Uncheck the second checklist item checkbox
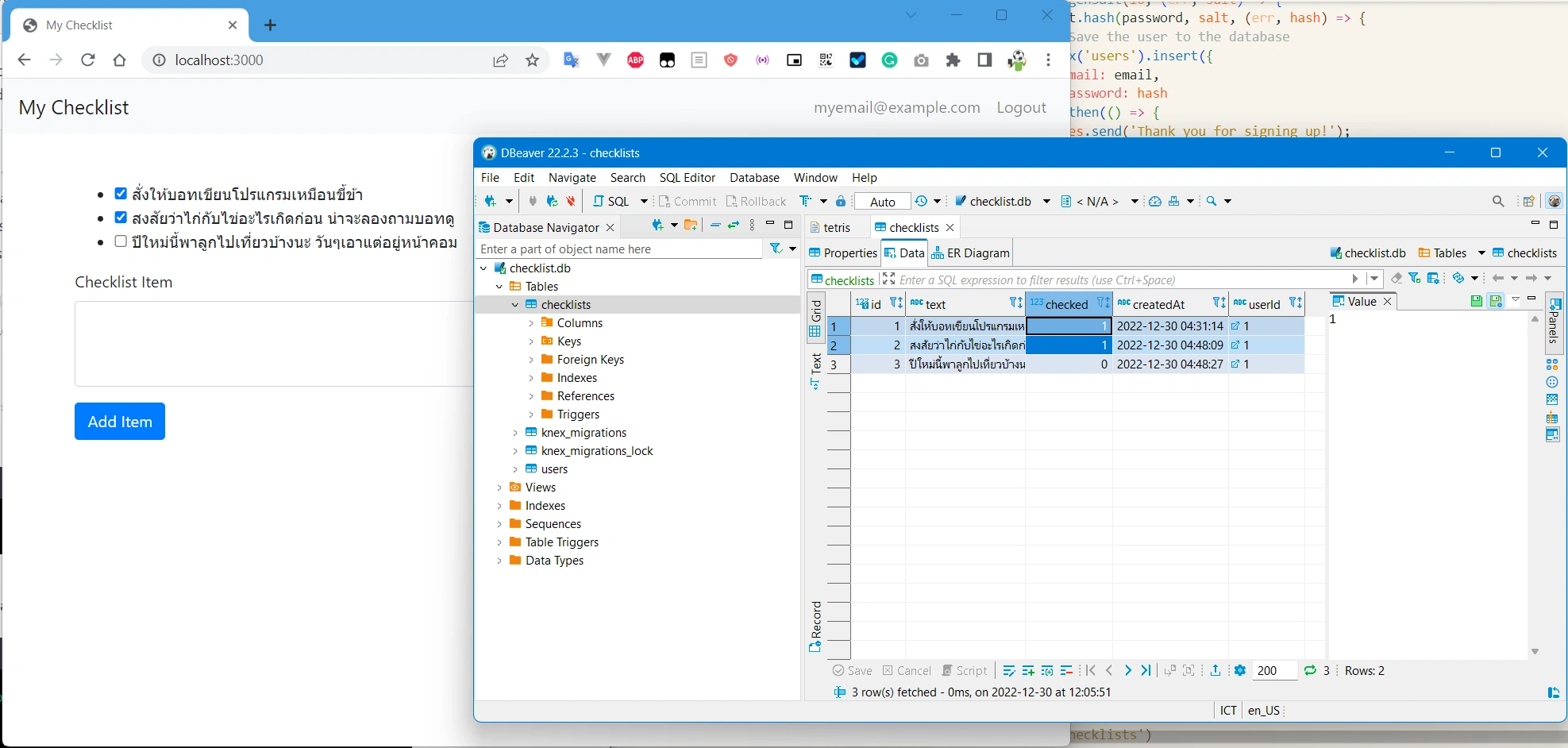Viewport: 1568px width, 748px height. pos(121,217)
